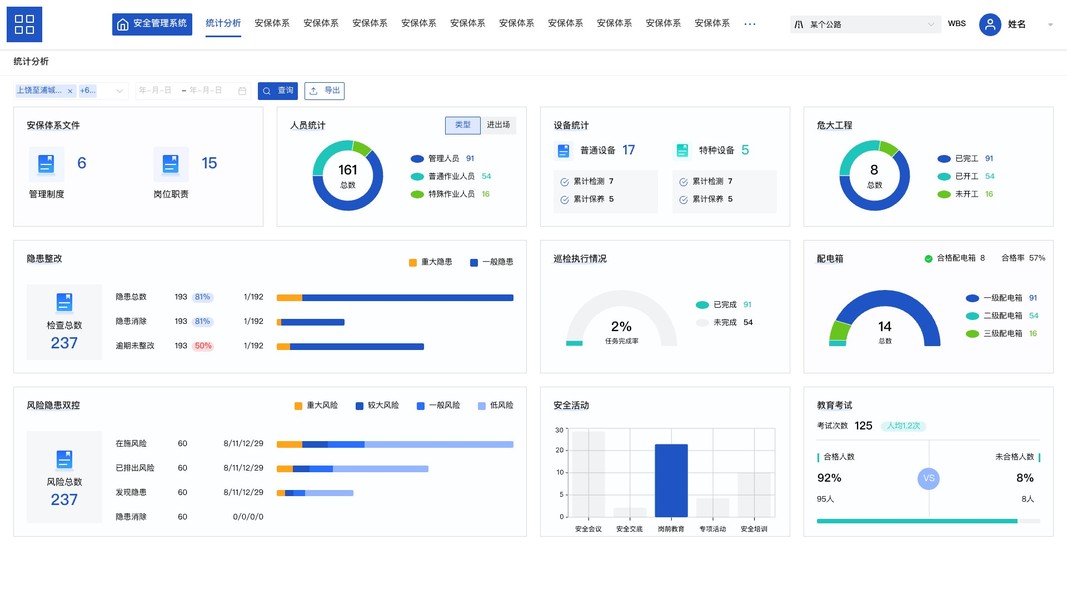Image resolution: width=1067 pixels, height=600 pixels.
Task: Open the first 安保体系 tab after 统计分析
Action: tap(272, 23)
